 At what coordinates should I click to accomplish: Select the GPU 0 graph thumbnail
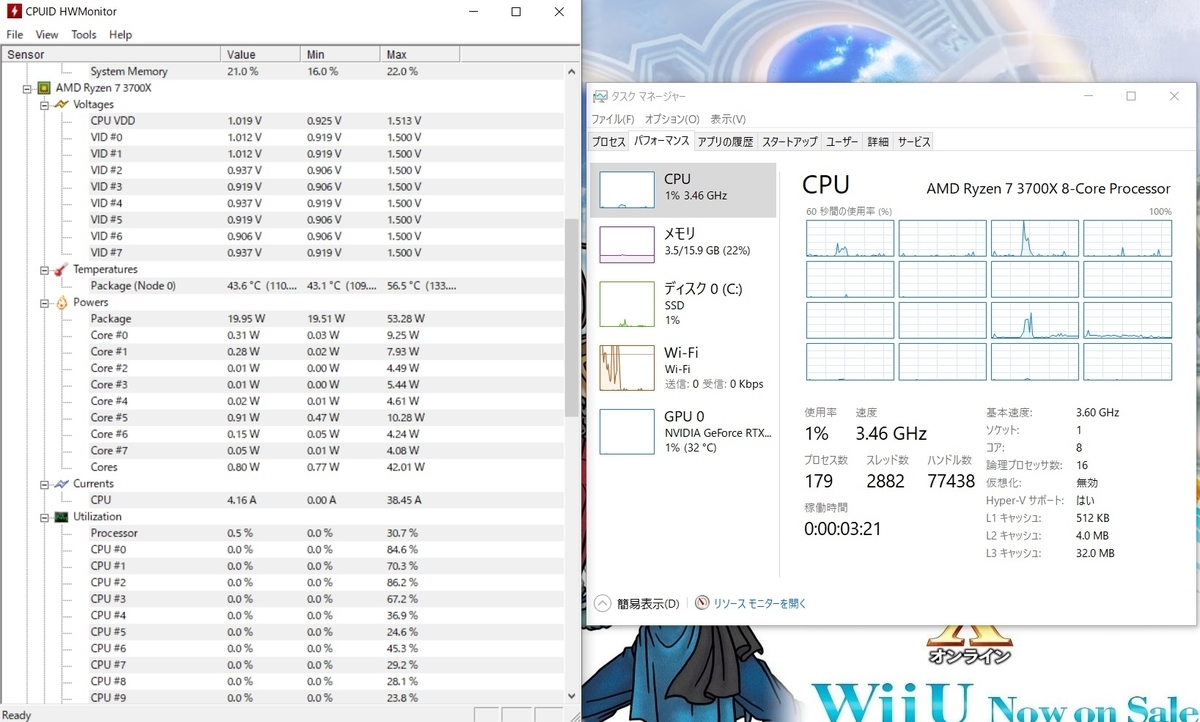coord(626,431)
